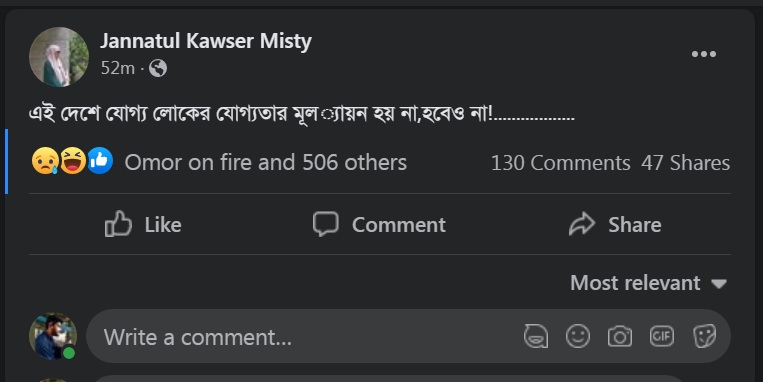Open the 130 Comments link
The height and width of the screenshot is (382, 763).
click(560, 163)
